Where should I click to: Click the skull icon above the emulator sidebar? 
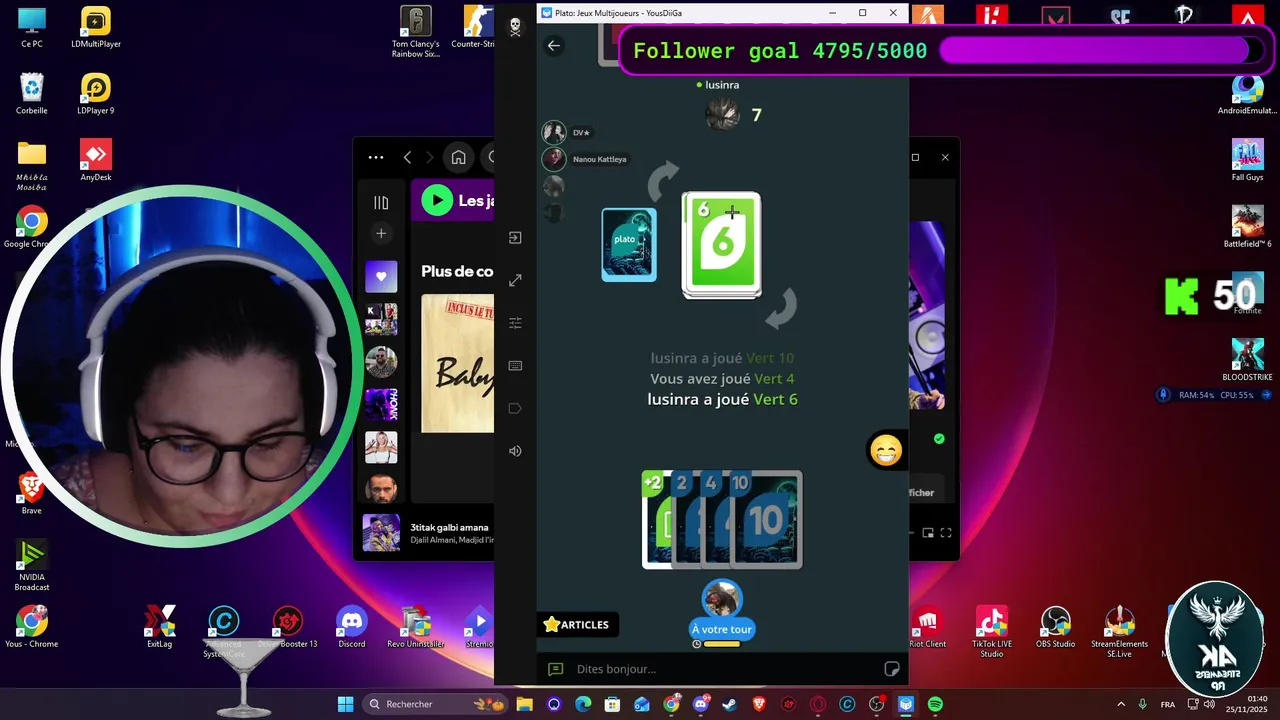click(515, 27)
